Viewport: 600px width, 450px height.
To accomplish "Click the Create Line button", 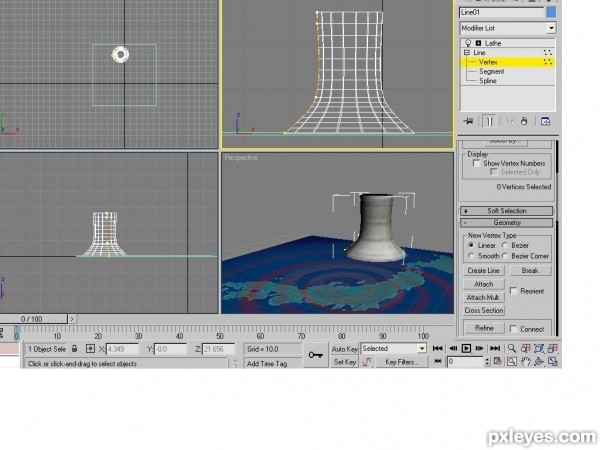I will [484, 271].
